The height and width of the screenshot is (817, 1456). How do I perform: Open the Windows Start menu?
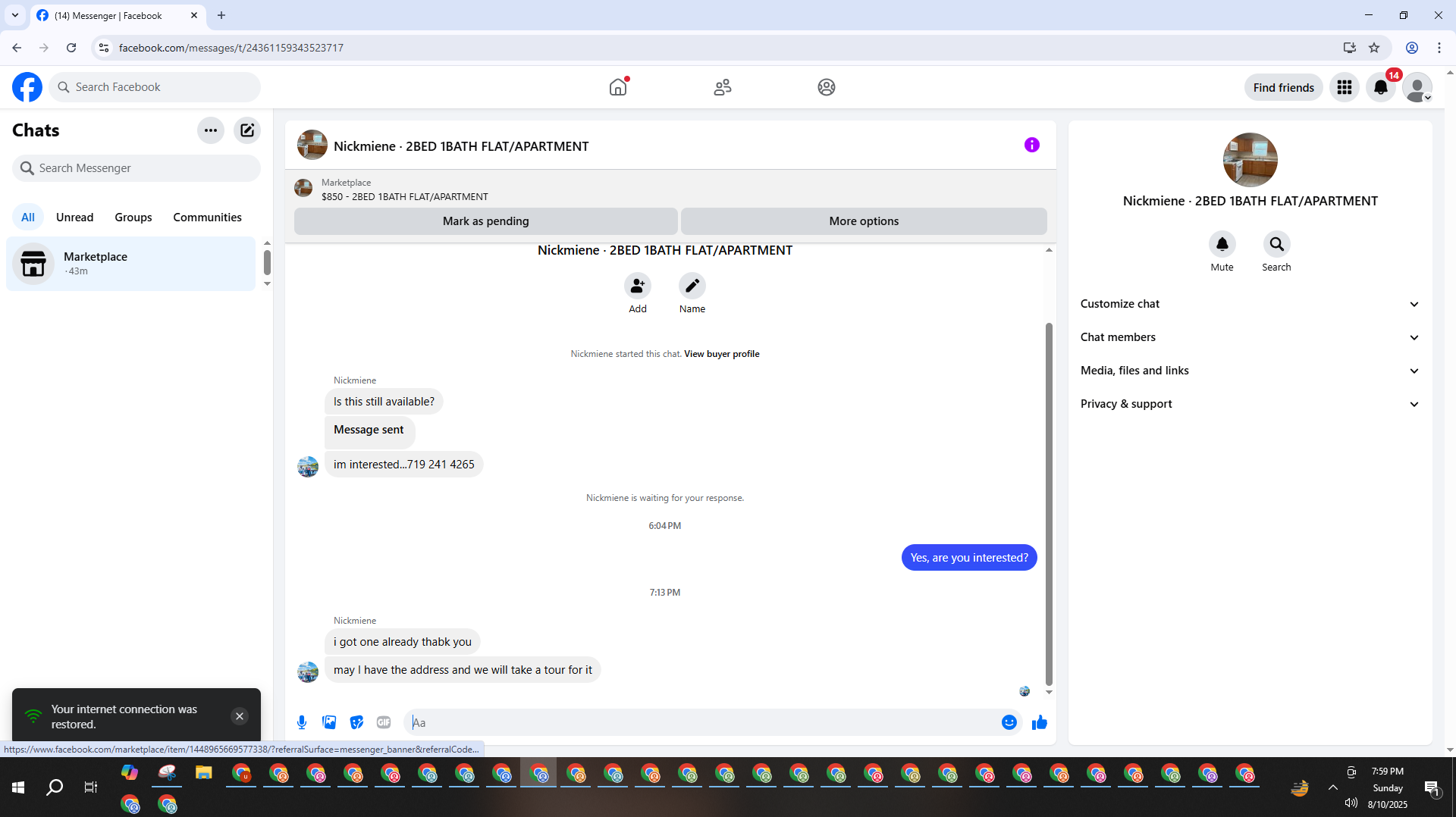(x=18, y=787)
